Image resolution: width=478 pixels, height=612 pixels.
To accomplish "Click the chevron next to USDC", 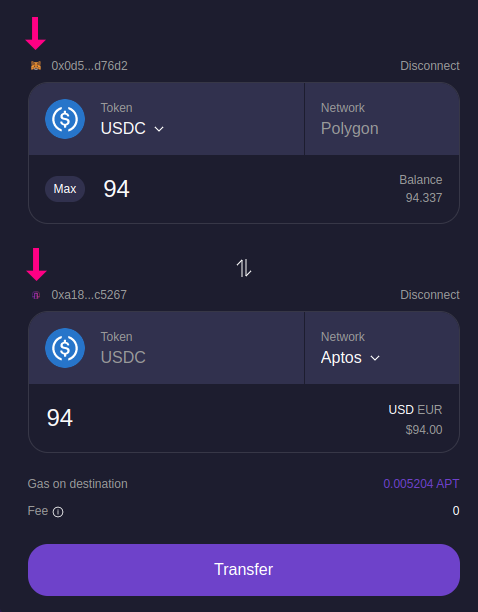I will point(159,129).
